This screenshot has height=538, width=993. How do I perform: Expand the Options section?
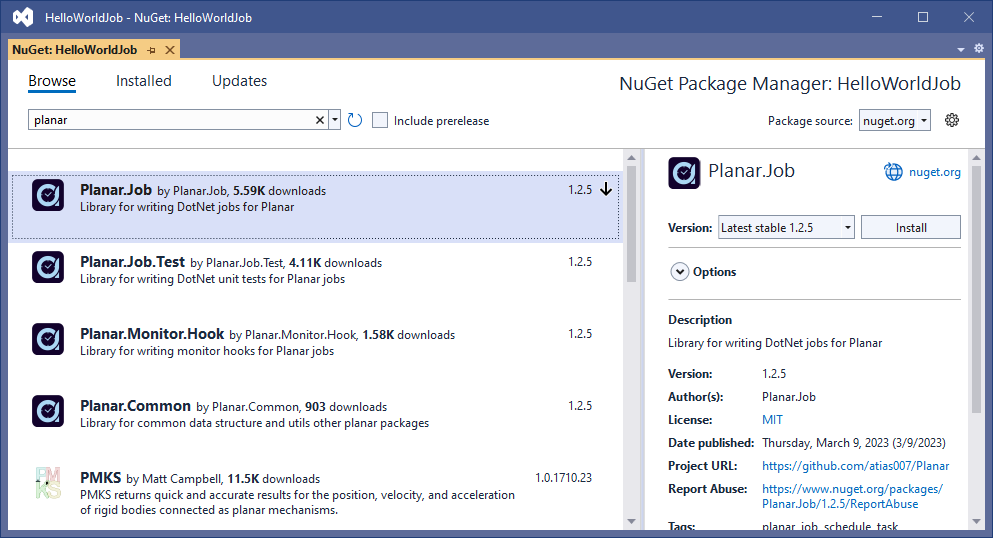[680, 272]
